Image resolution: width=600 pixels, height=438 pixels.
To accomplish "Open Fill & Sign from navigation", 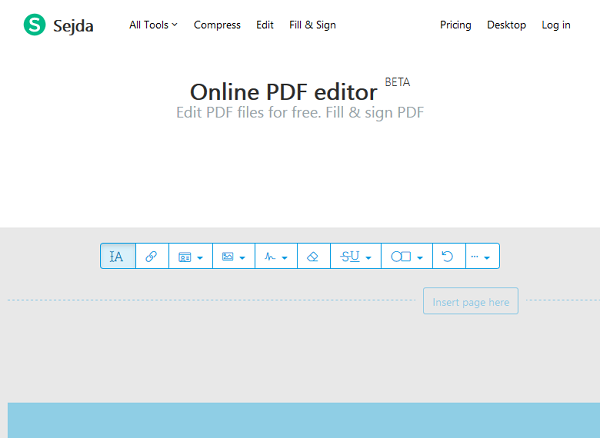I will pos(312,25).
